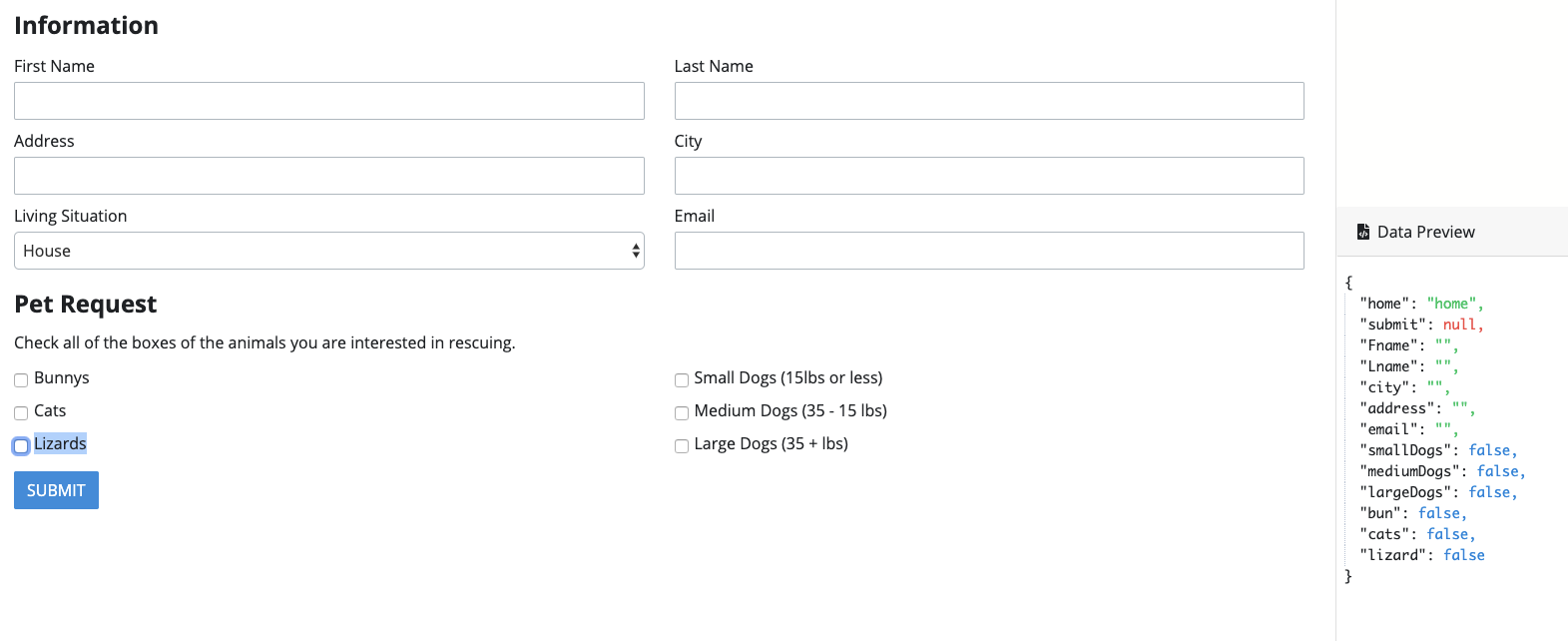Click the lizard false value in data preview

pyautogui.click(x=1465, y=555)
